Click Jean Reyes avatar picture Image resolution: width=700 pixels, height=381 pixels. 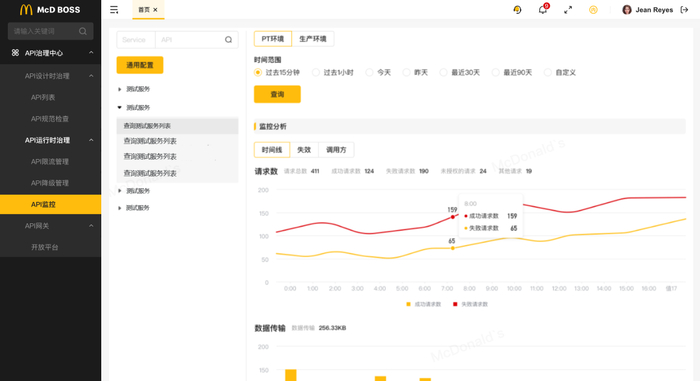pos(627,9)
